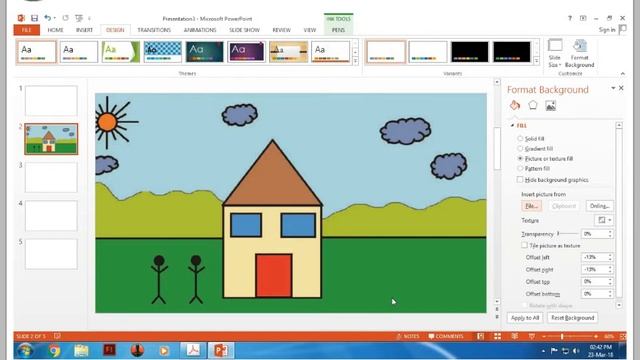Open the Windows Start button
Screen dimensions: 640x360
pos(25,351)
